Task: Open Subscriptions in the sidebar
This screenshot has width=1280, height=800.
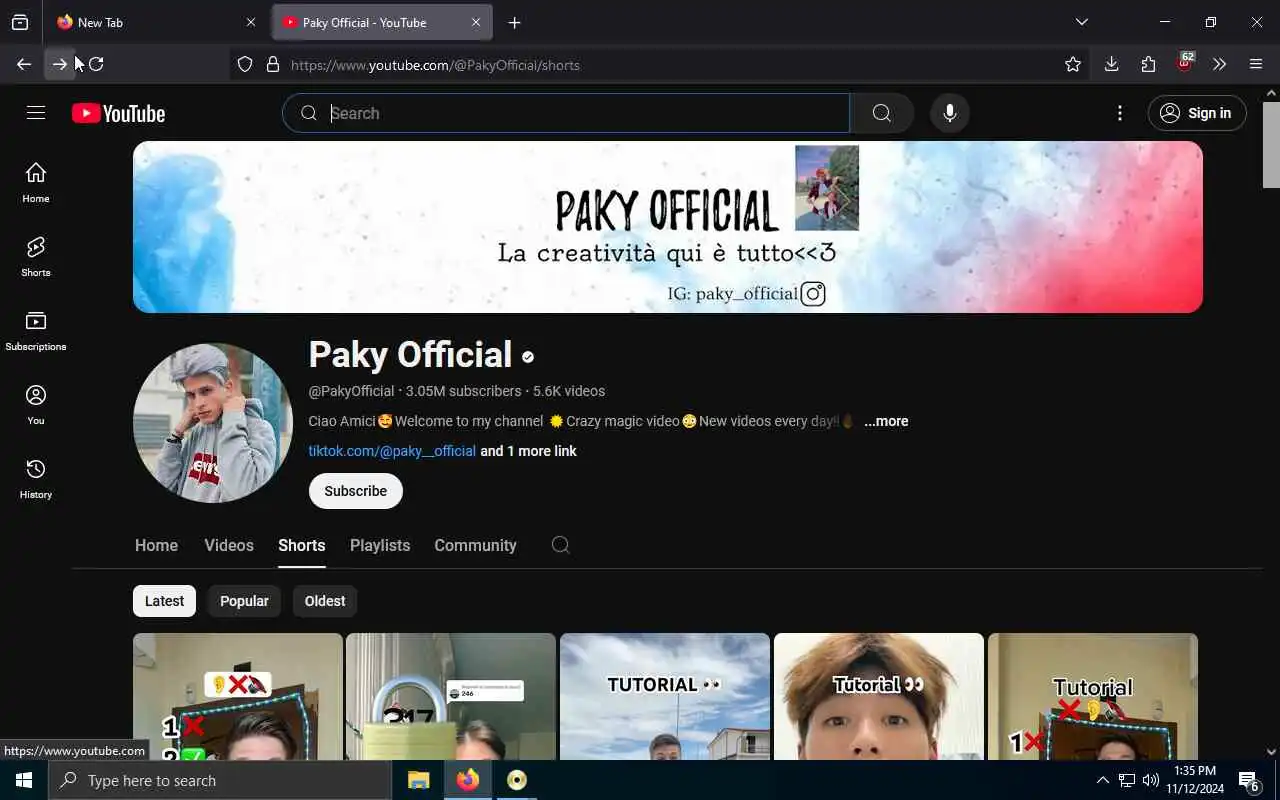Action: coord(36,331)
